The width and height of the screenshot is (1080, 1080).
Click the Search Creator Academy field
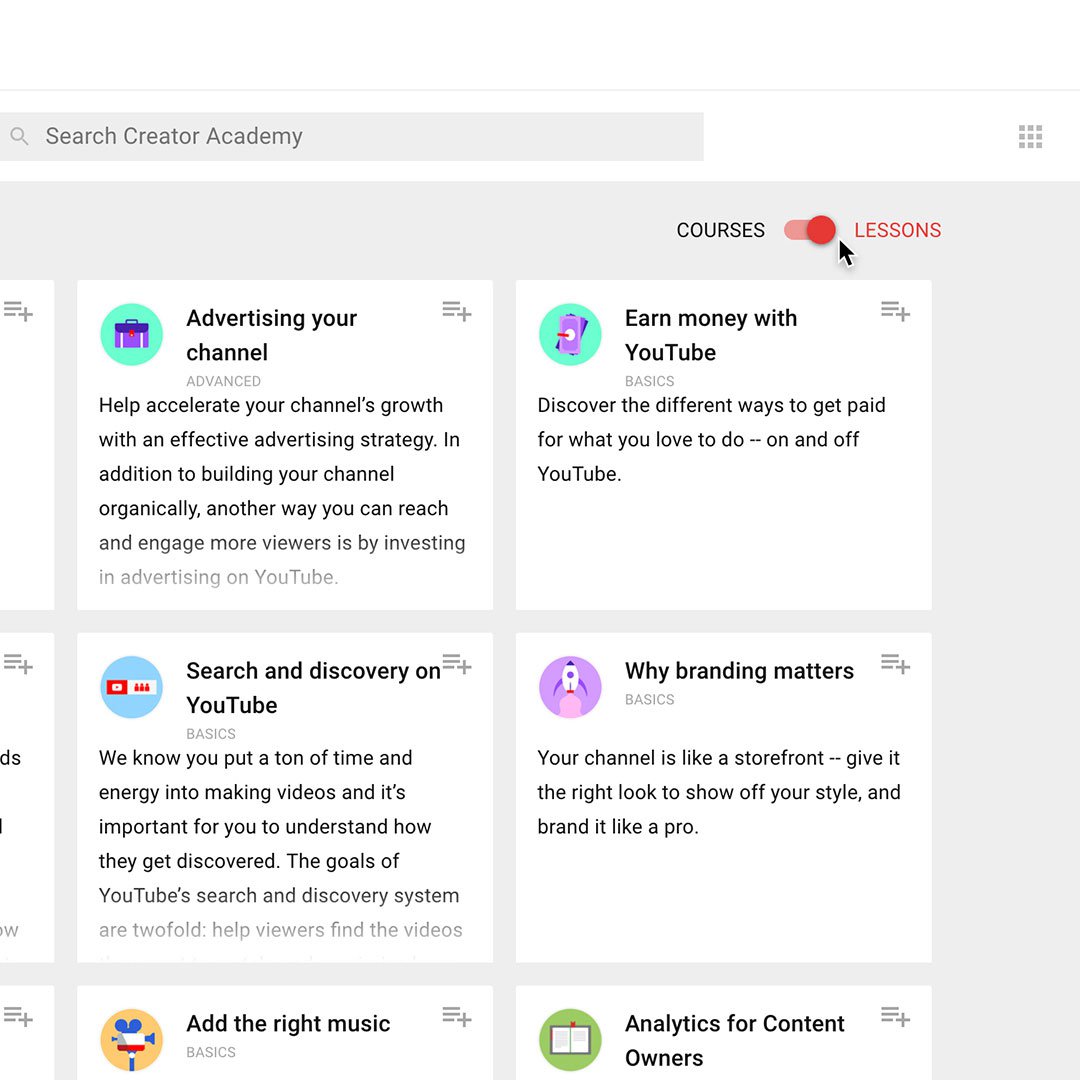click(352, 136)
